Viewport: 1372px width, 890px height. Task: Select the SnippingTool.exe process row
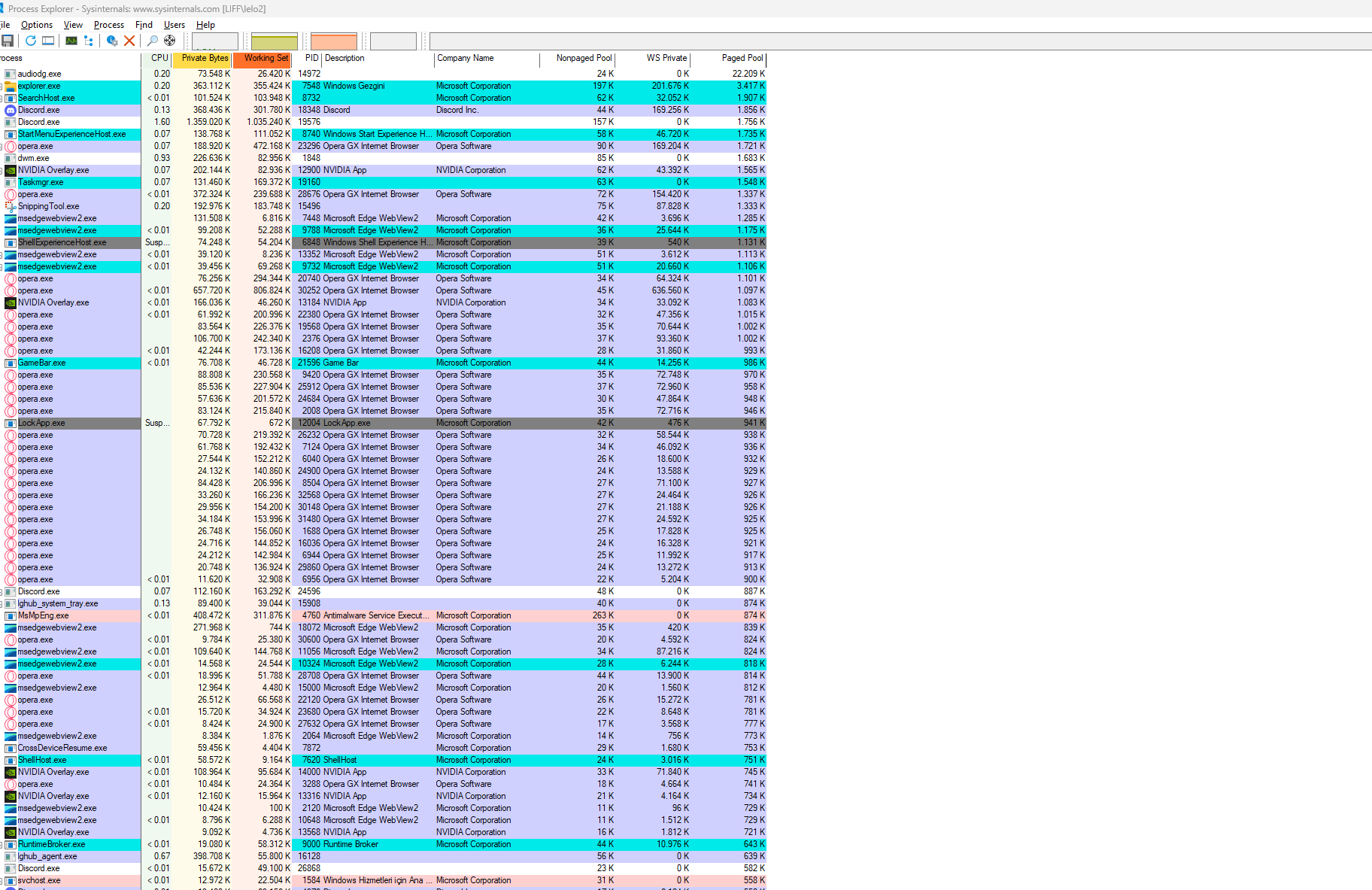383,206
